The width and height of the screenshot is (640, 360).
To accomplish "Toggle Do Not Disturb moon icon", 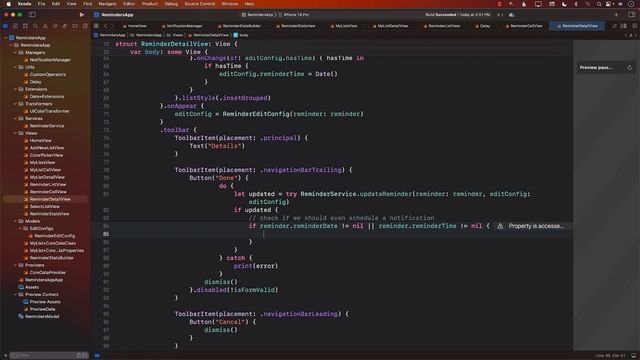I will point(564,4).
